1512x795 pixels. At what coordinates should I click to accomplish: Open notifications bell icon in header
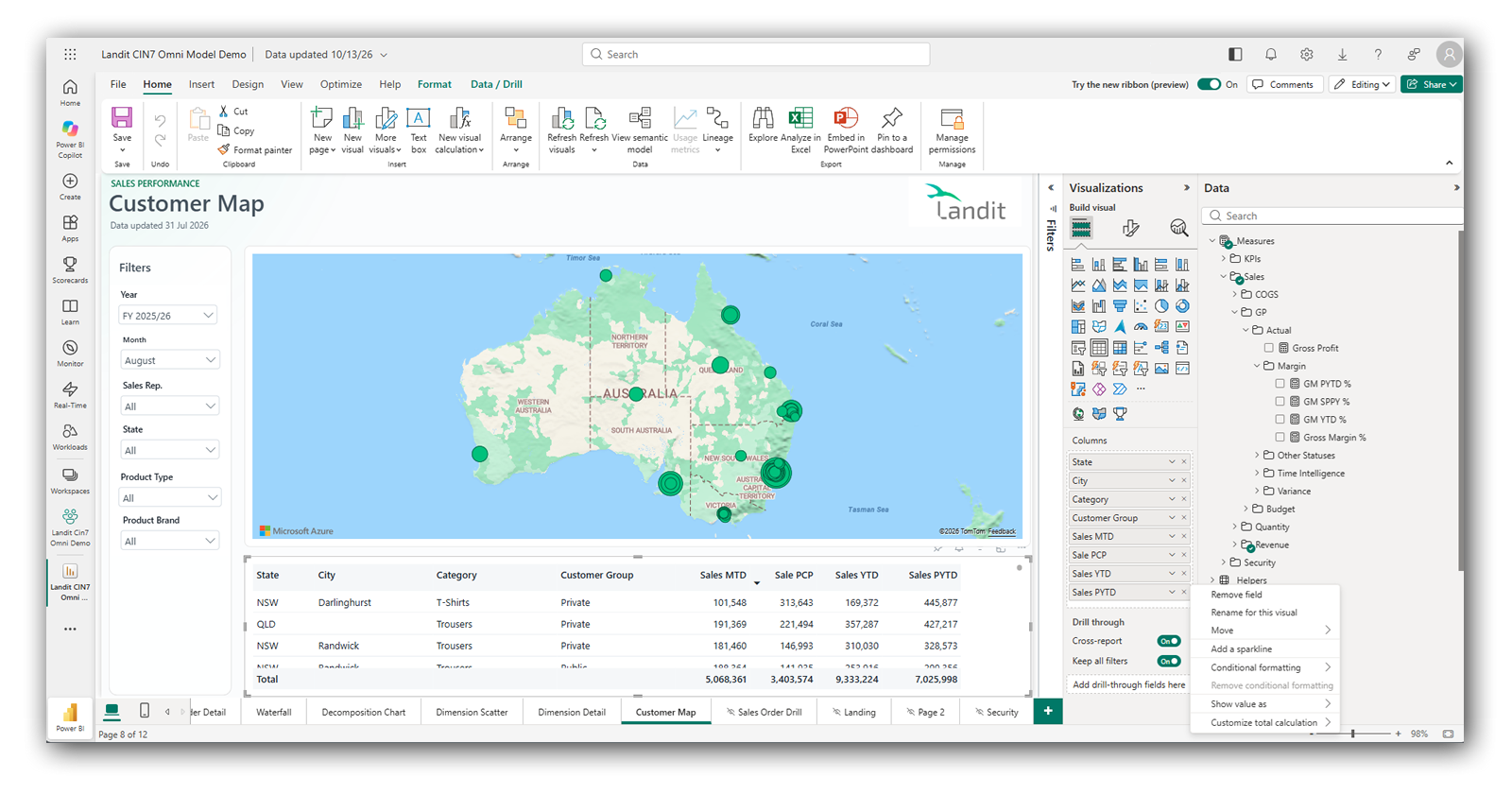tap(1271, 55)
